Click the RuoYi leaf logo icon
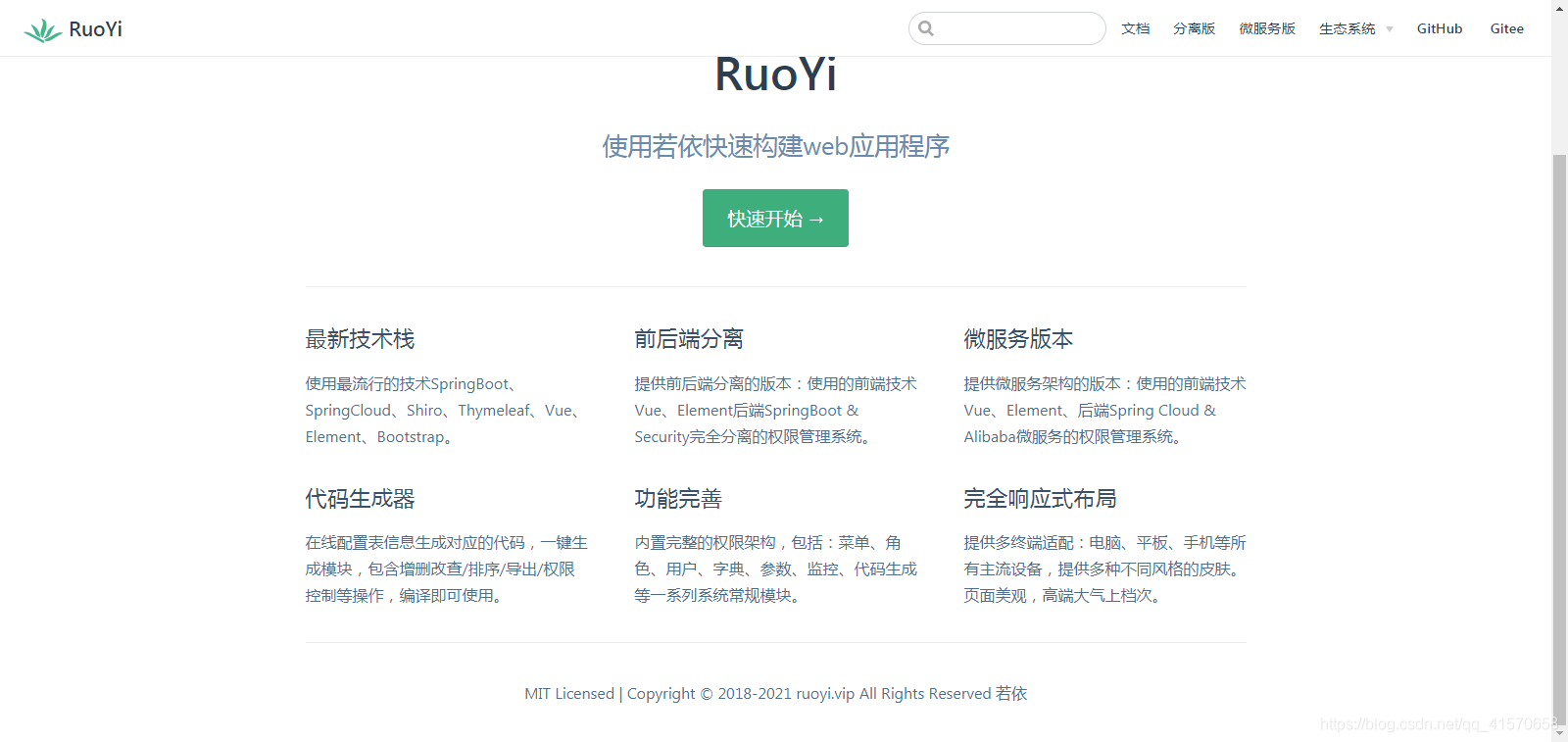The image size is (1568, 742). point(42,30)
